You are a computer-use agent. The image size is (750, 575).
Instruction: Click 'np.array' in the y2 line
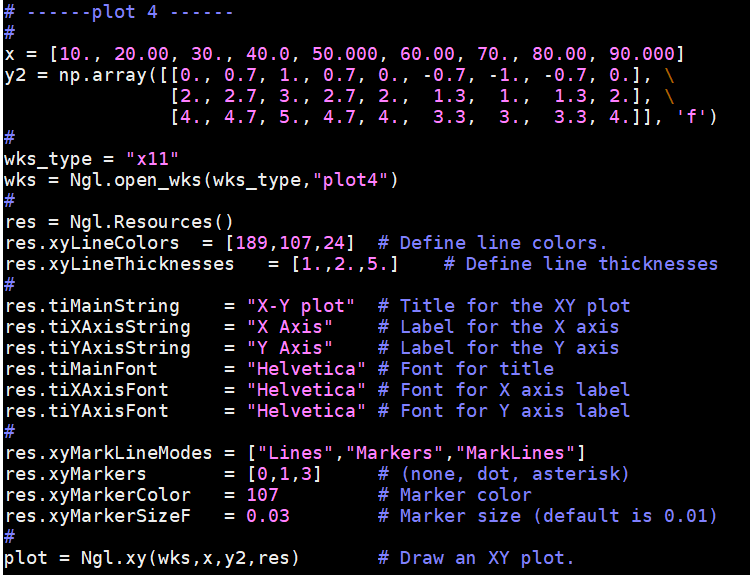pos(102,75)
